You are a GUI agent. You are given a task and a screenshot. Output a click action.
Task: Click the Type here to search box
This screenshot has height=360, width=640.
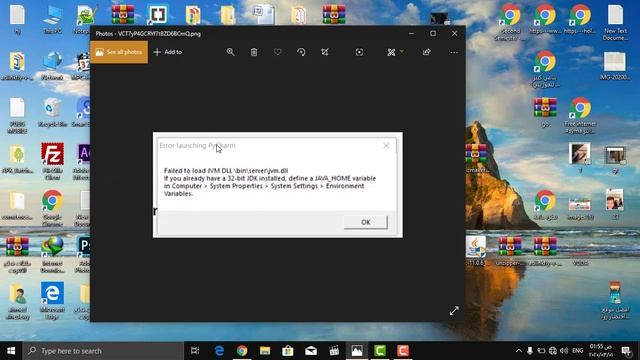pos(103,351)
